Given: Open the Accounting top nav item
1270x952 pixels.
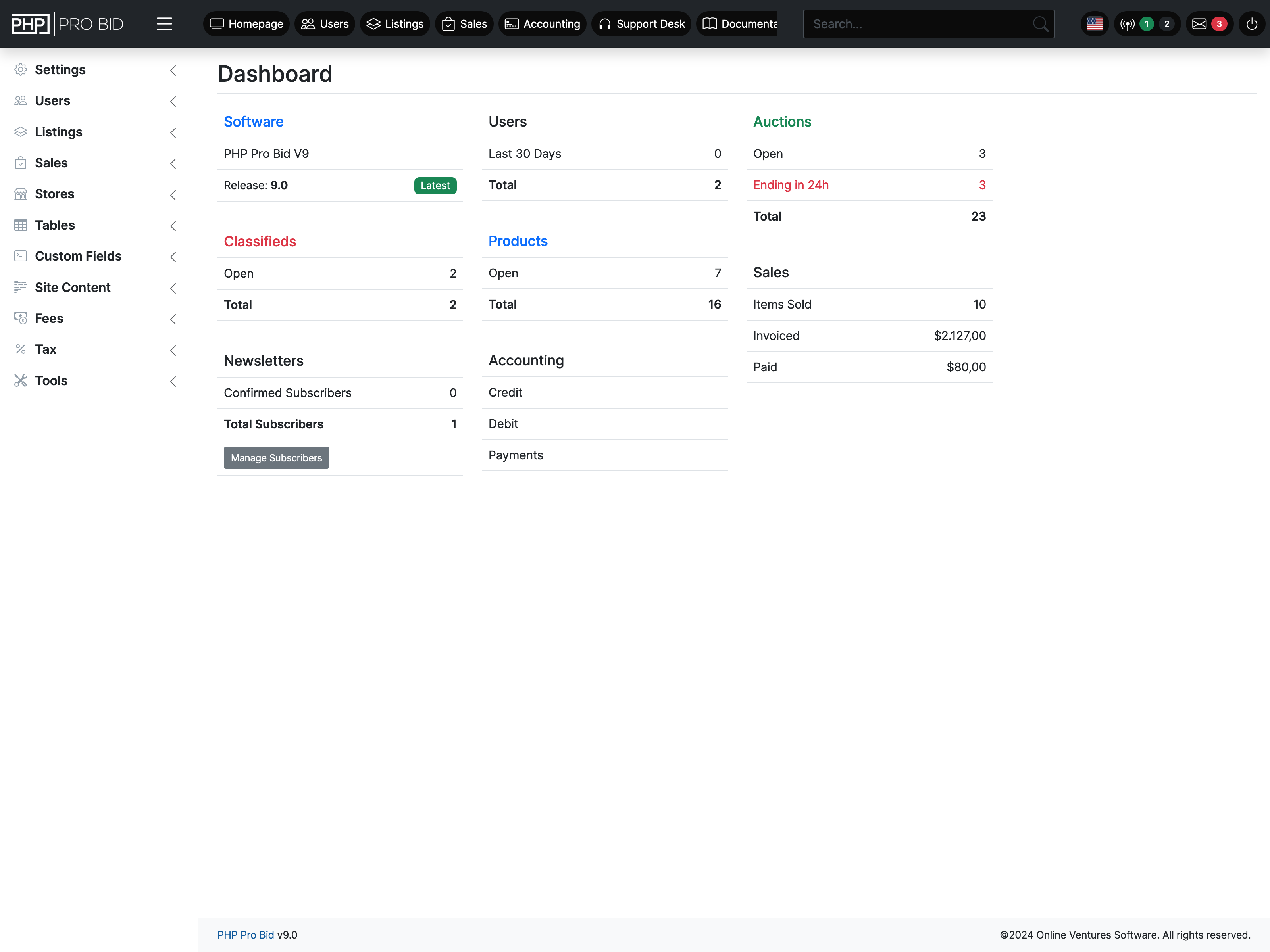Looking at the screenshot, I should click(543, 24).
